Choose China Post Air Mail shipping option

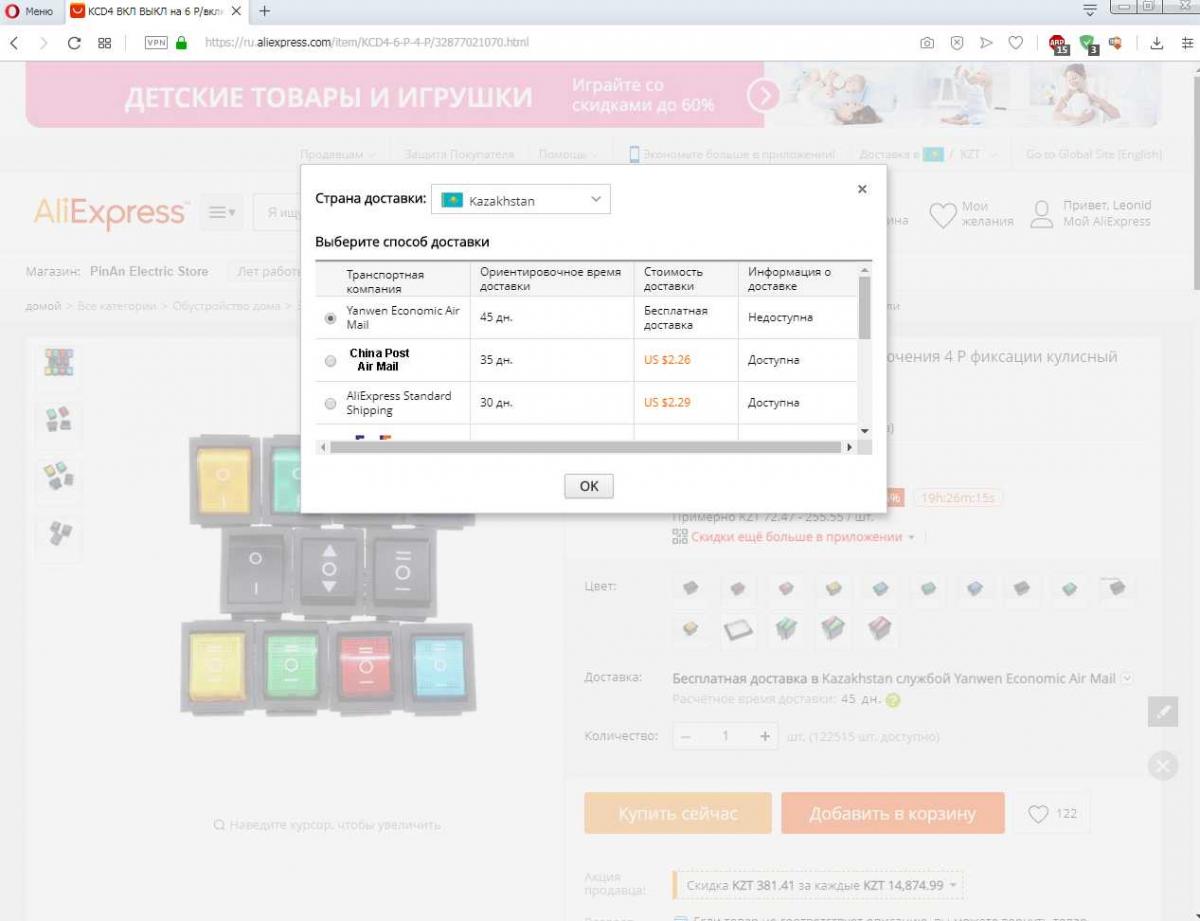pyautogui.click(x=331, y=361)
